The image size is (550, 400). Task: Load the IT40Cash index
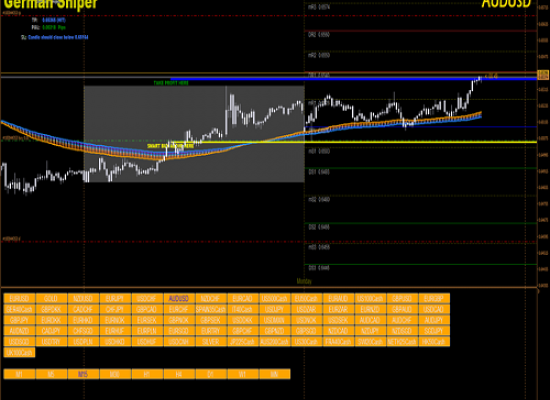coord(243,309)
